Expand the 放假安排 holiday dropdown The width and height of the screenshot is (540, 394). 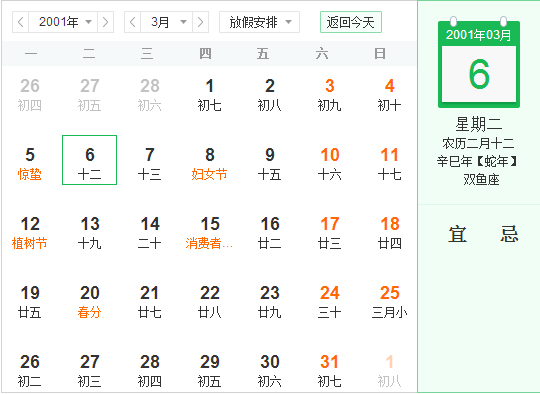259,22
